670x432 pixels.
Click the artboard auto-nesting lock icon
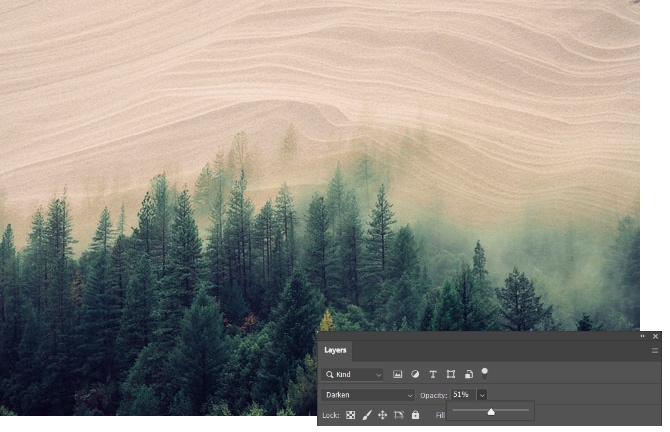[x=398, y=415]
